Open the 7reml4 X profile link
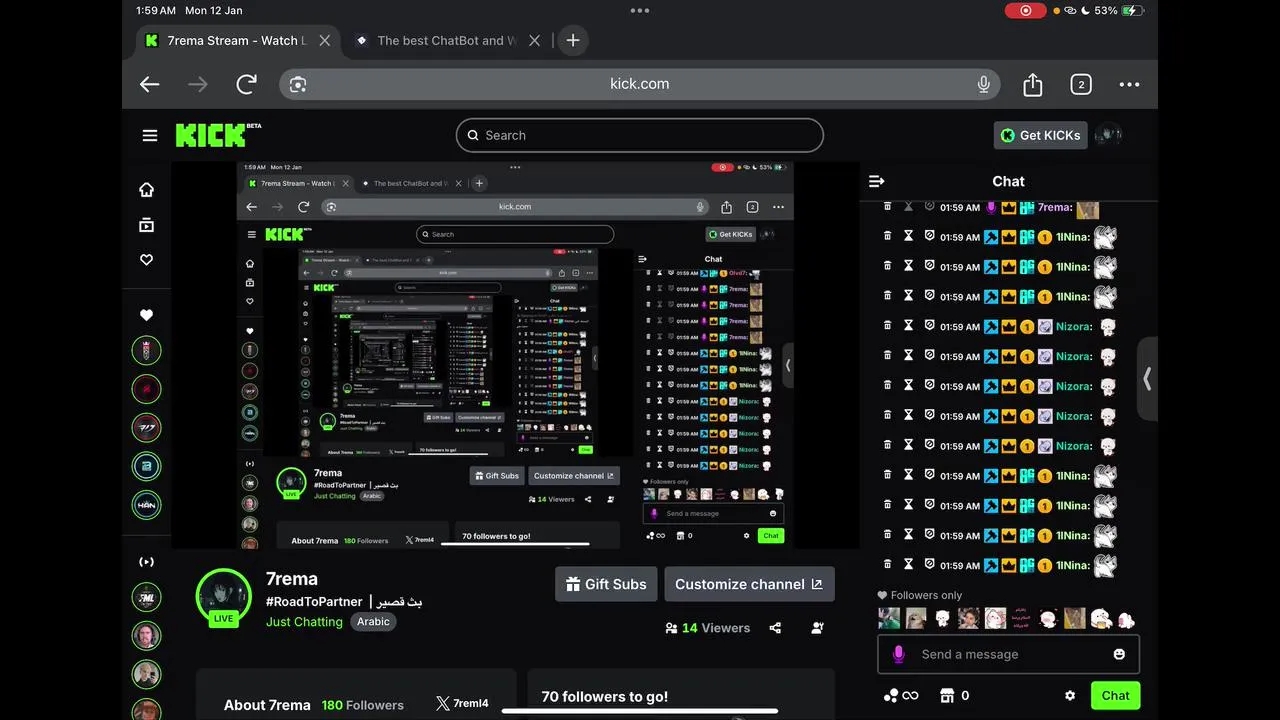The width and height of the screenshot is (1280, 720). point(463,704)
